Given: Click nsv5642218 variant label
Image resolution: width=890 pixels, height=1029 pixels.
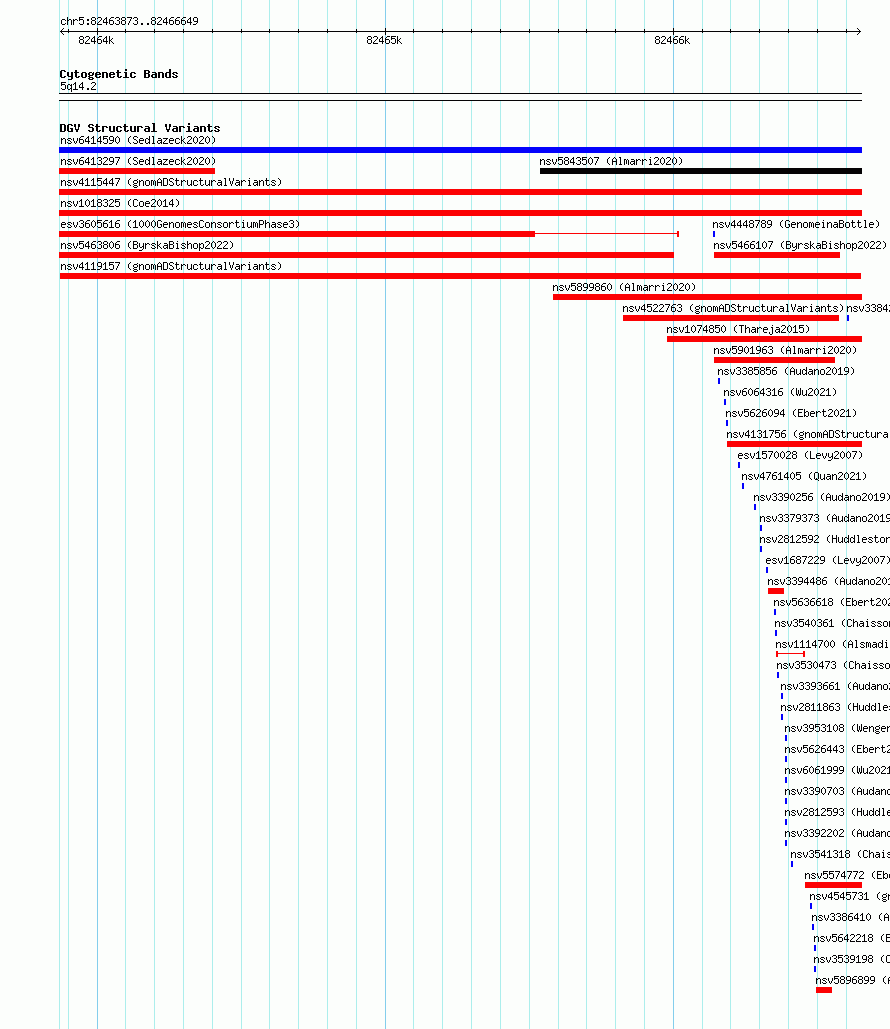Looking at the screenshot, I should click(851, 938).
